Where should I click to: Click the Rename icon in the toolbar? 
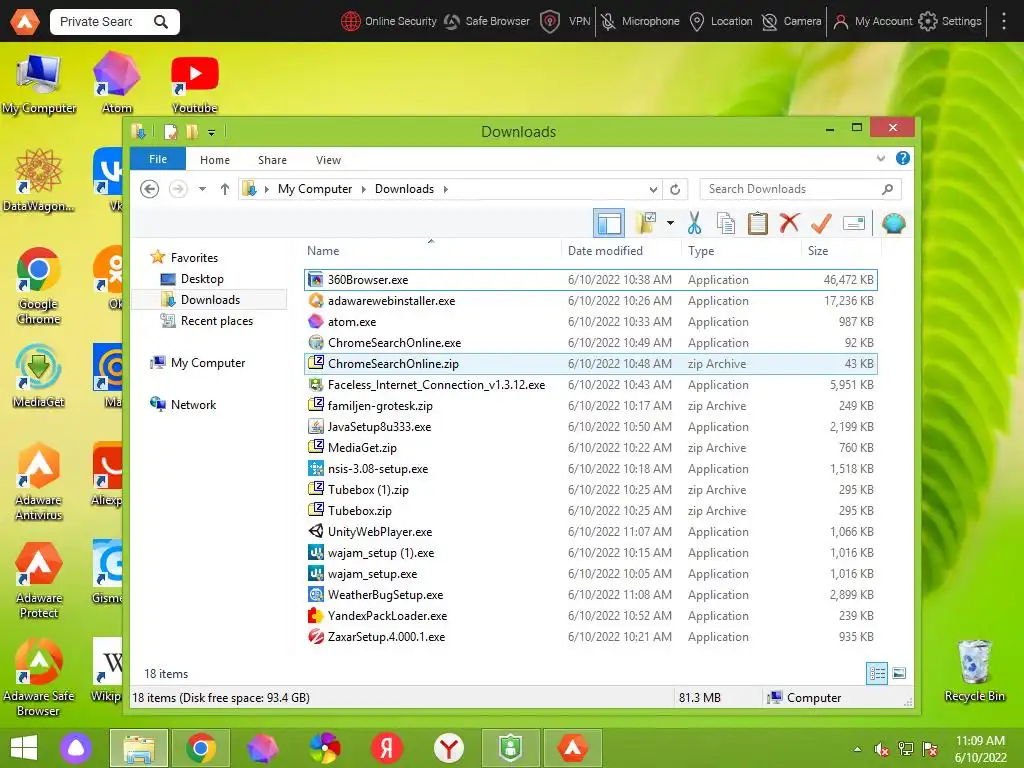click(854, 223)
